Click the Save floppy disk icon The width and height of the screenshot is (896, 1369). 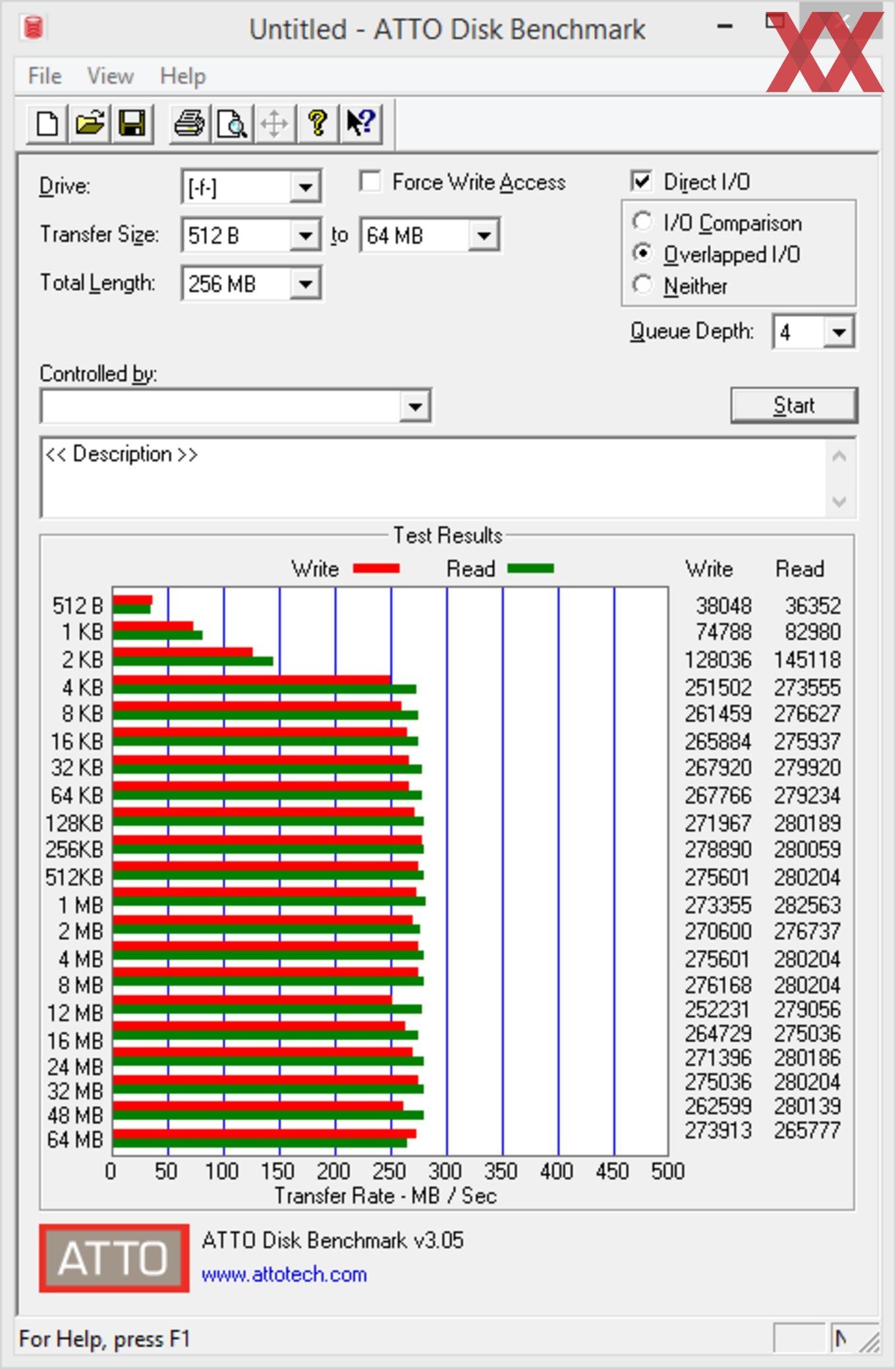(x=132, y=123)
